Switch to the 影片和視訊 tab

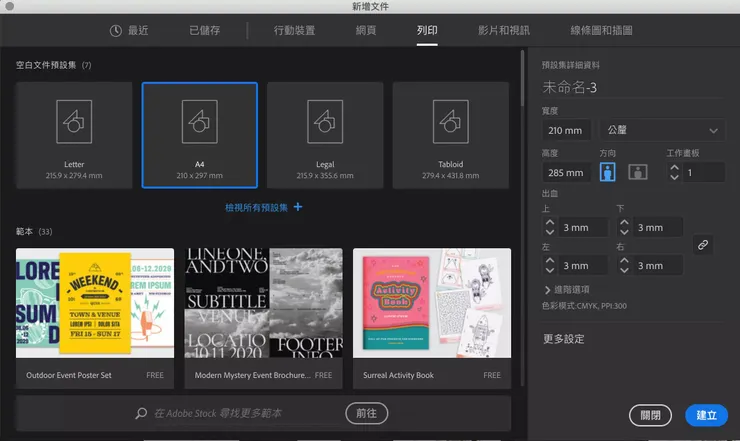[x=504, y=31]
